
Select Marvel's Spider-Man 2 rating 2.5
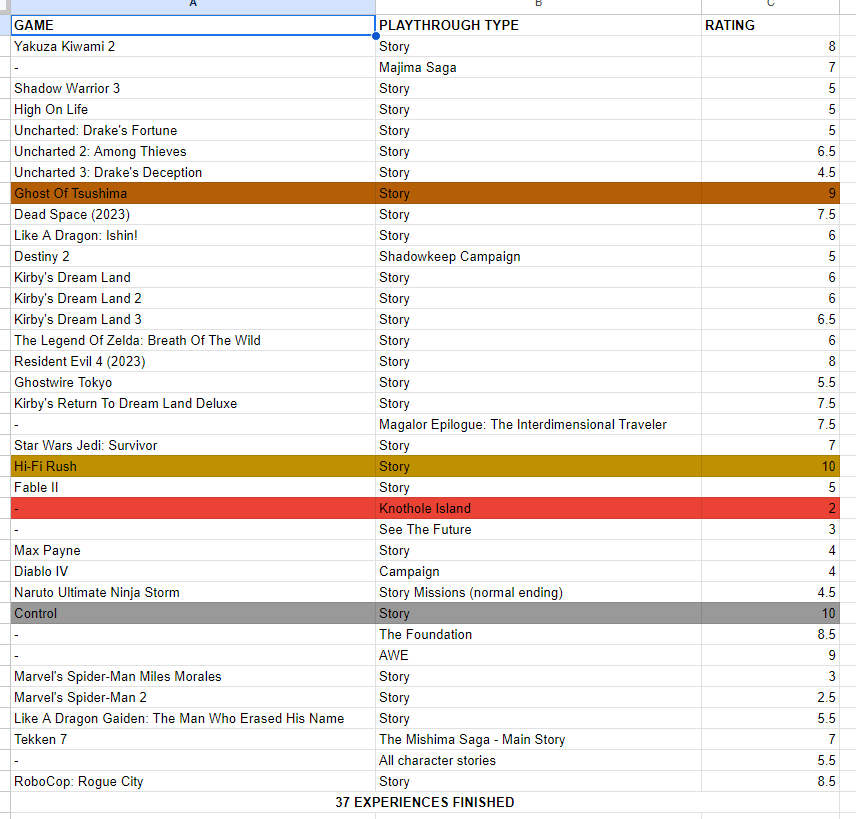(770, 698)
